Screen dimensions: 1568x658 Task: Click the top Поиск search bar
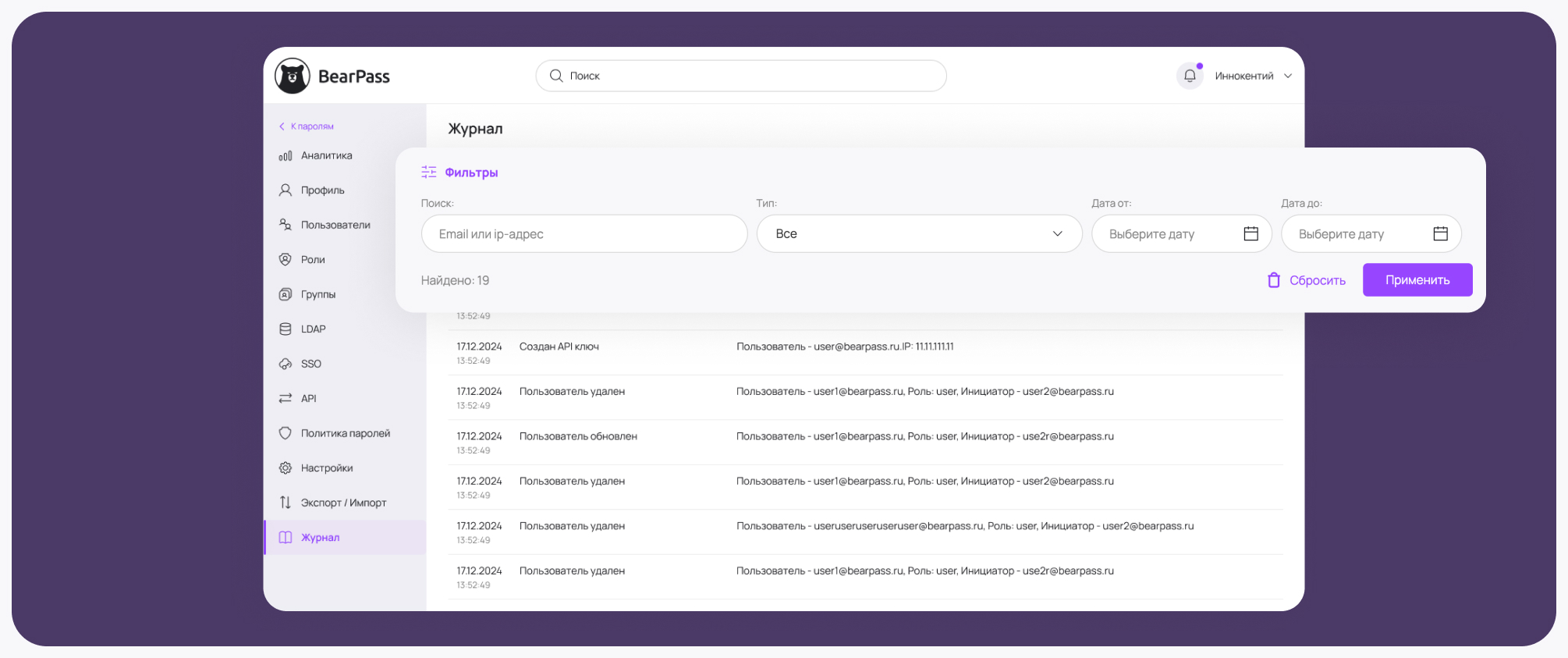[x=741, y=76]
